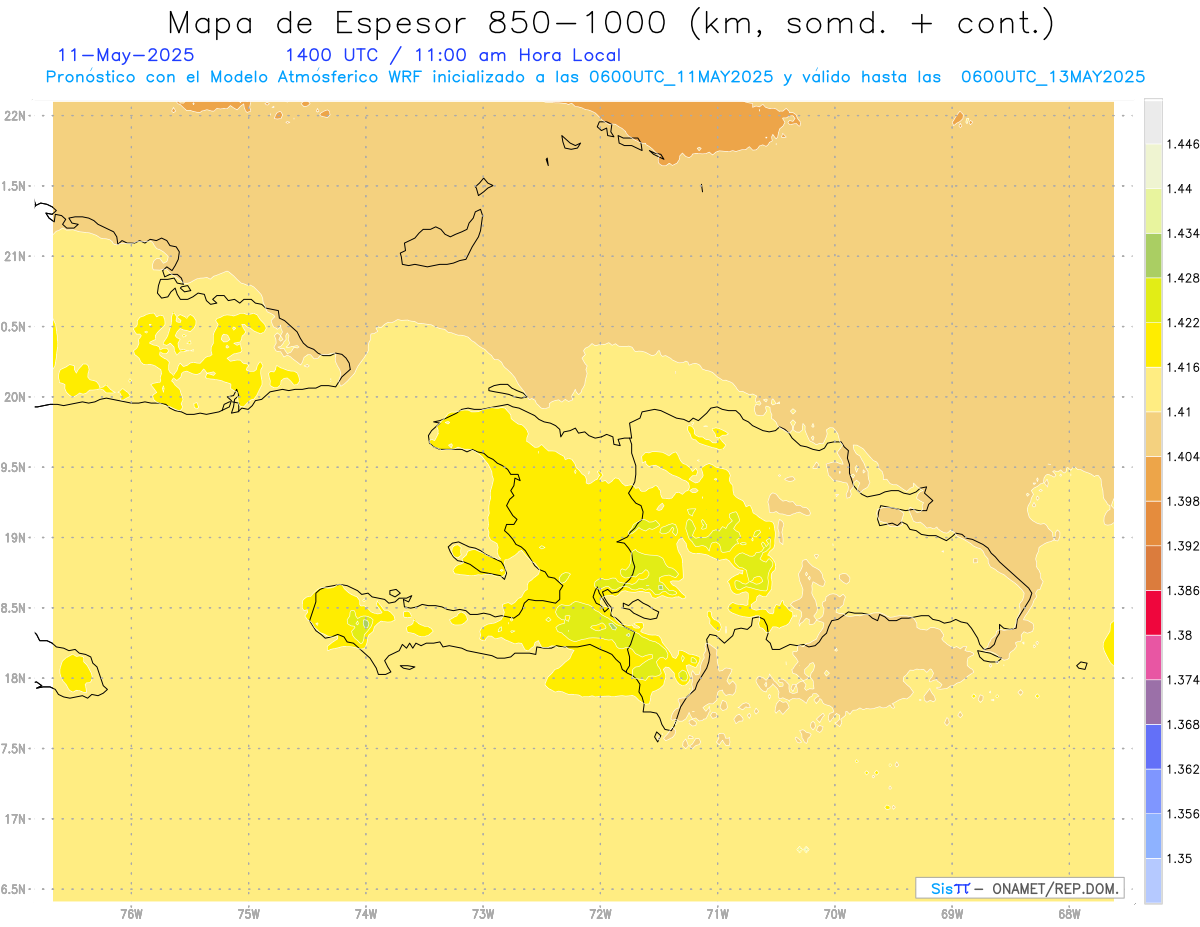This screenshot has height=927, width=1200.
Task: Click the legend value '1.374'
Action: pos(1182,680)
